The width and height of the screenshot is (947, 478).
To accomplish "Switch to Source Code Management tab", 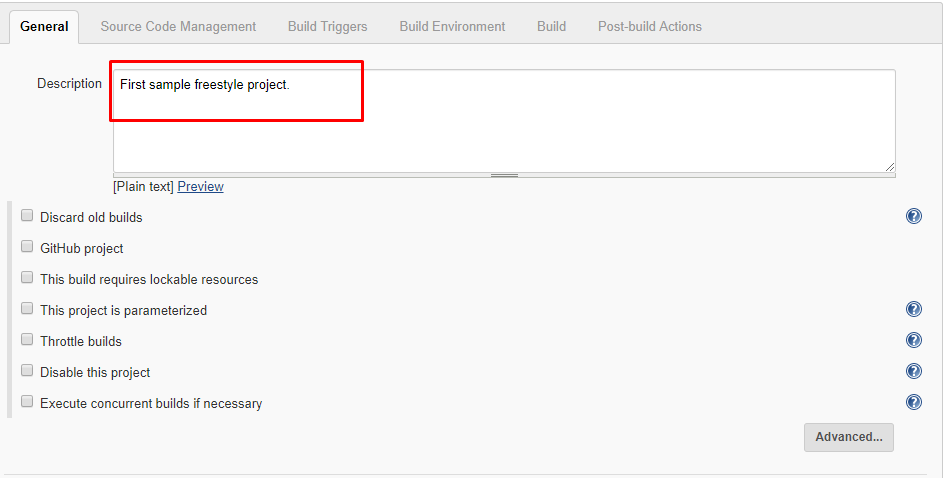I will [x=178, y=27].
